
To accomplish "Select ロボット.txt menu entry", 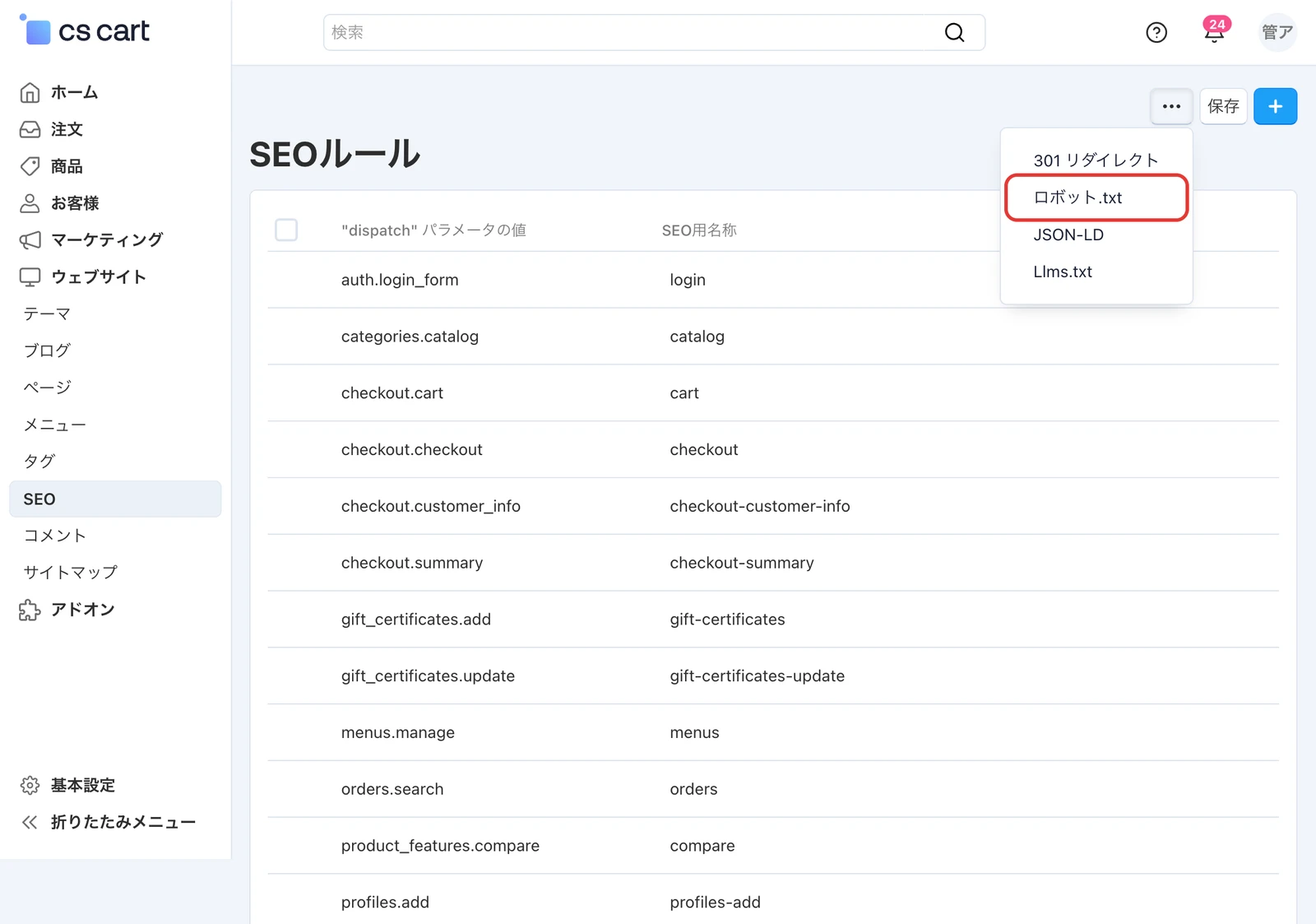I will [1096, 197].
